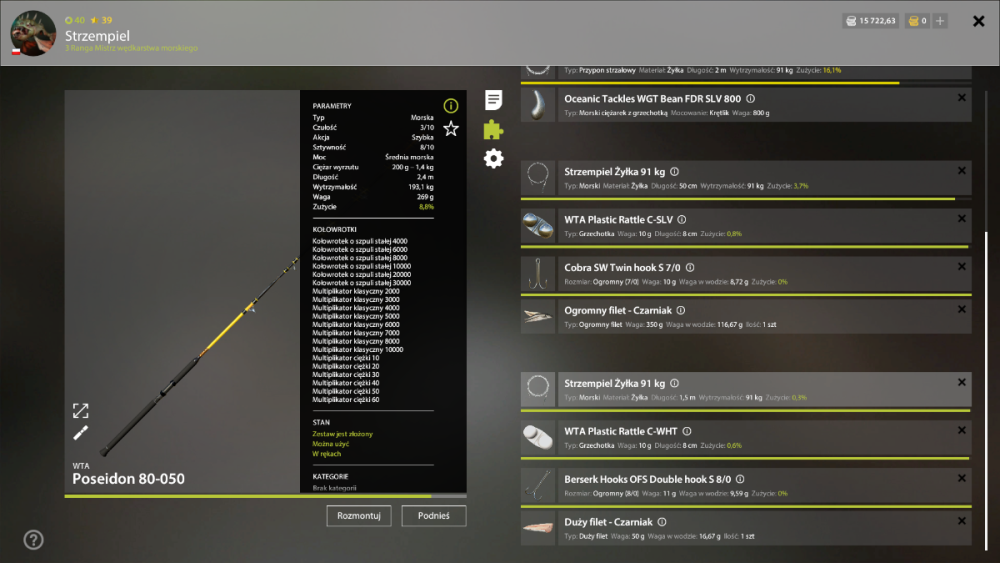Select the highlighted Strzempiel Żyłka 91 kg 1,5 m leader
The height and width of the screenshot is (563, 1000).
pos(746,390)
